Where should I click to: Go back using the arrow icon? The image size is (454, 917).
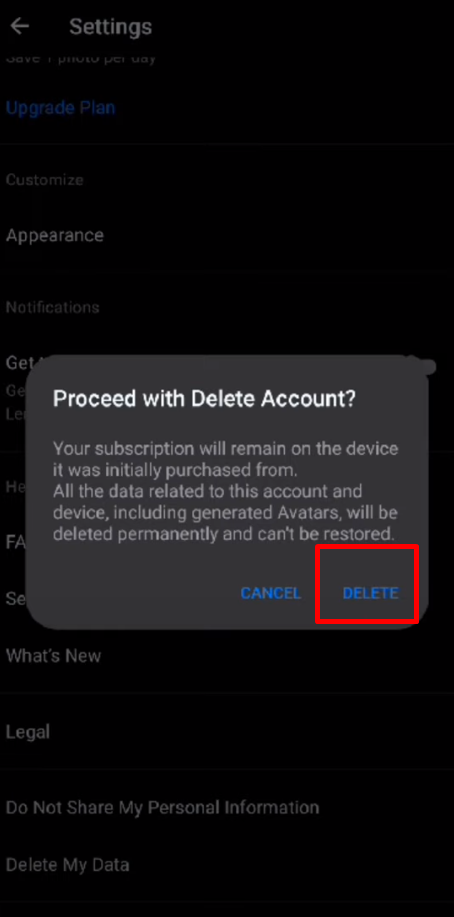[20, 26]
